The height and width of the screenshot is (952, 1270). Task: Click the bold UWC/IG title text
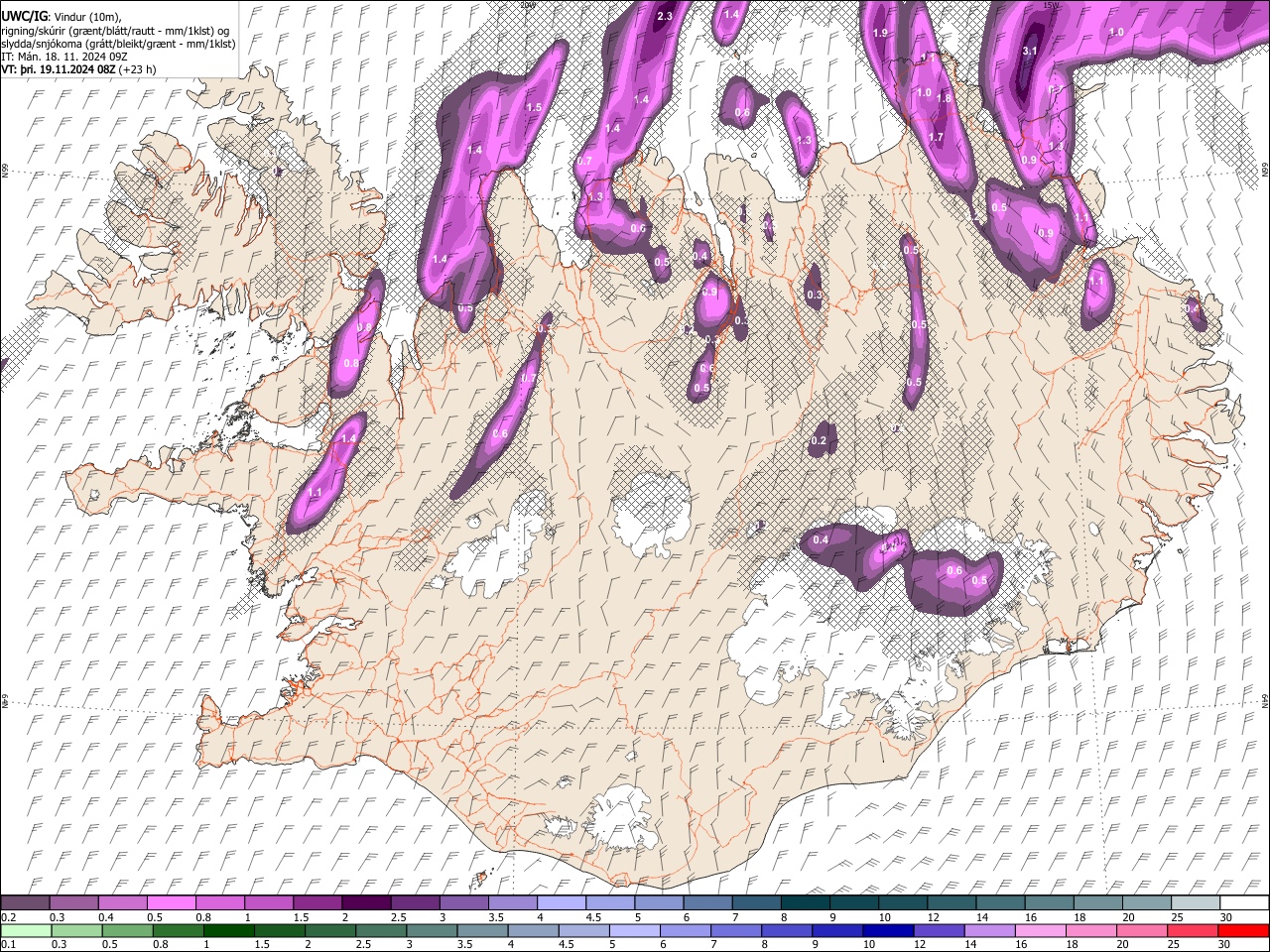pyautogui.click(x=24, y=15)
